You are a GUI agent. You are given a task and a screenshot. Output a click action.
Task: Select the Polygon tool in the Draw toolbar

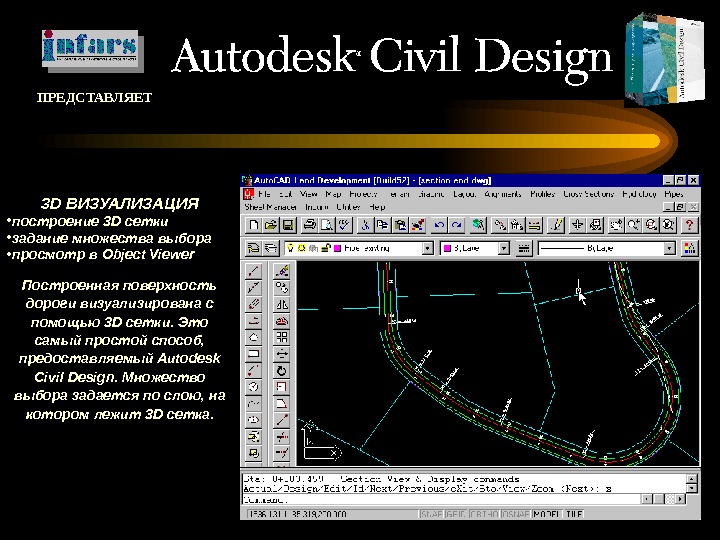click(254, 338)
